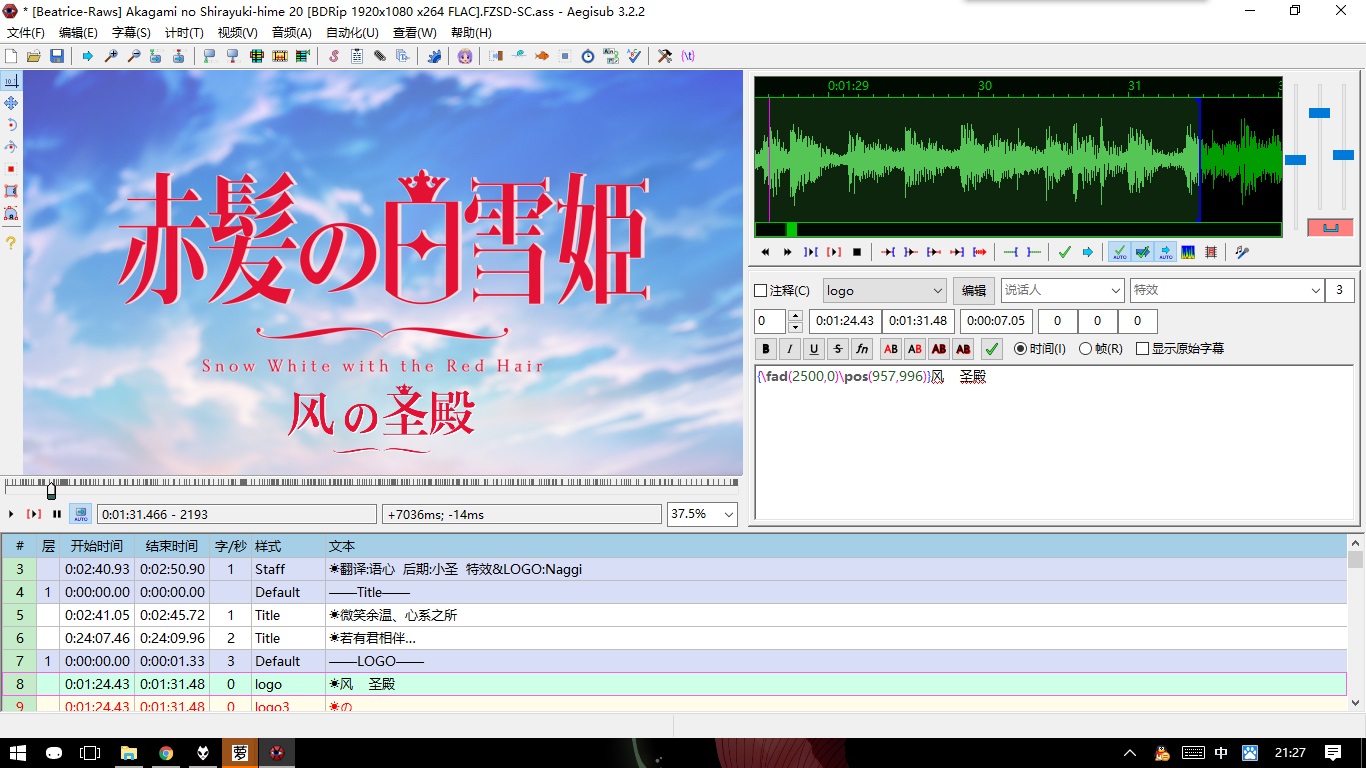1366x768 pixels.
Task: Select the vector clip tool
Action: coord(11,213)
